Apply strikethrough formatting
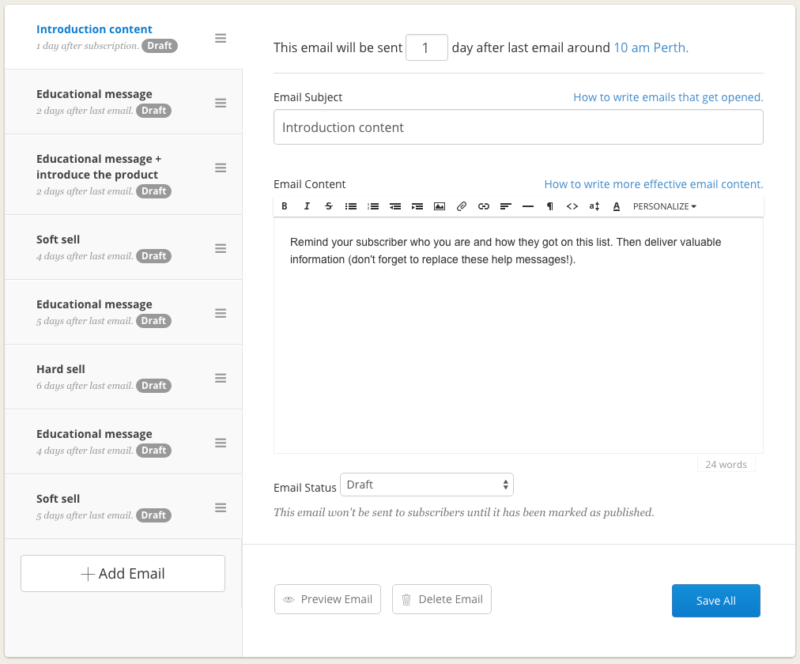Viewport: 800px width, 664px height. 326,206
